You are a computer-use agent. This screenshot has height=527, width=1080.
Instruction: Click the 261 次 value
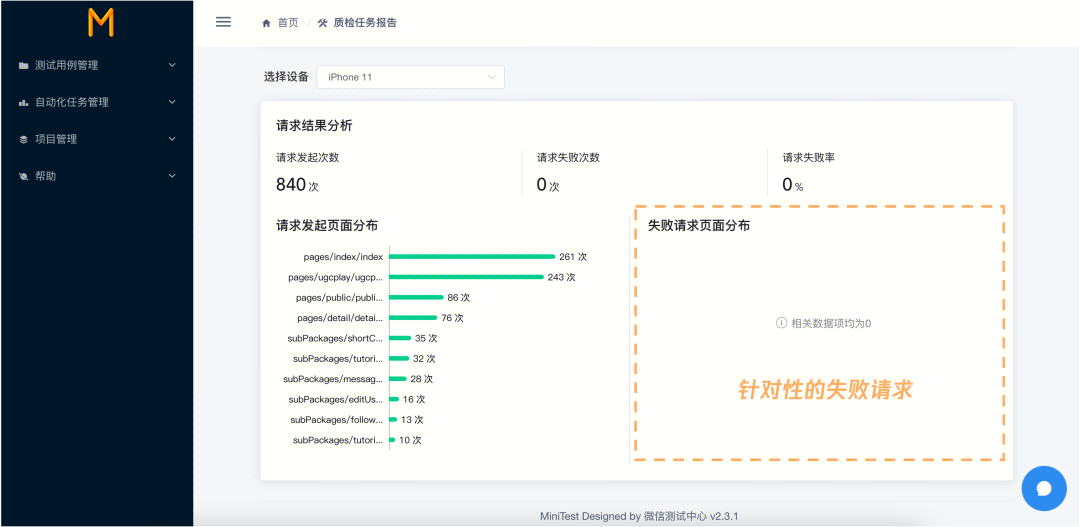coord(573,257)
